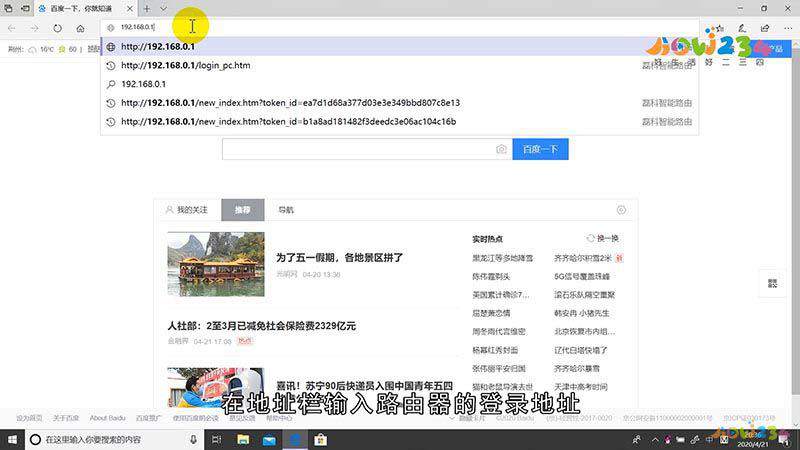Open the People icon in tray
800x450 pixels.
pos(637,439)
